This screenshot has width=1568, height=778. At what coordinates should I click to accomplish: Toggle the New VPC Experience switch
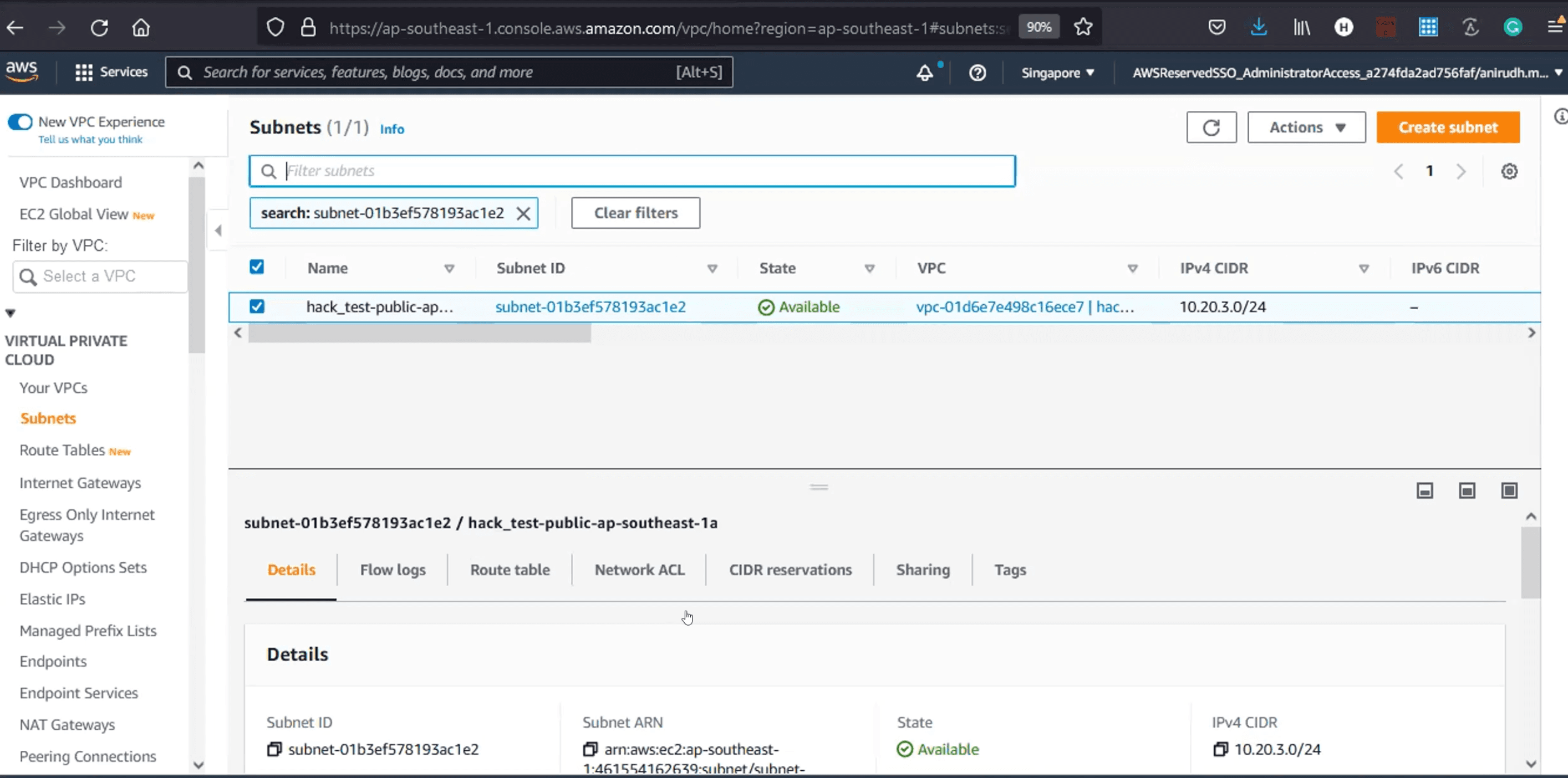[x=21, y=122]
